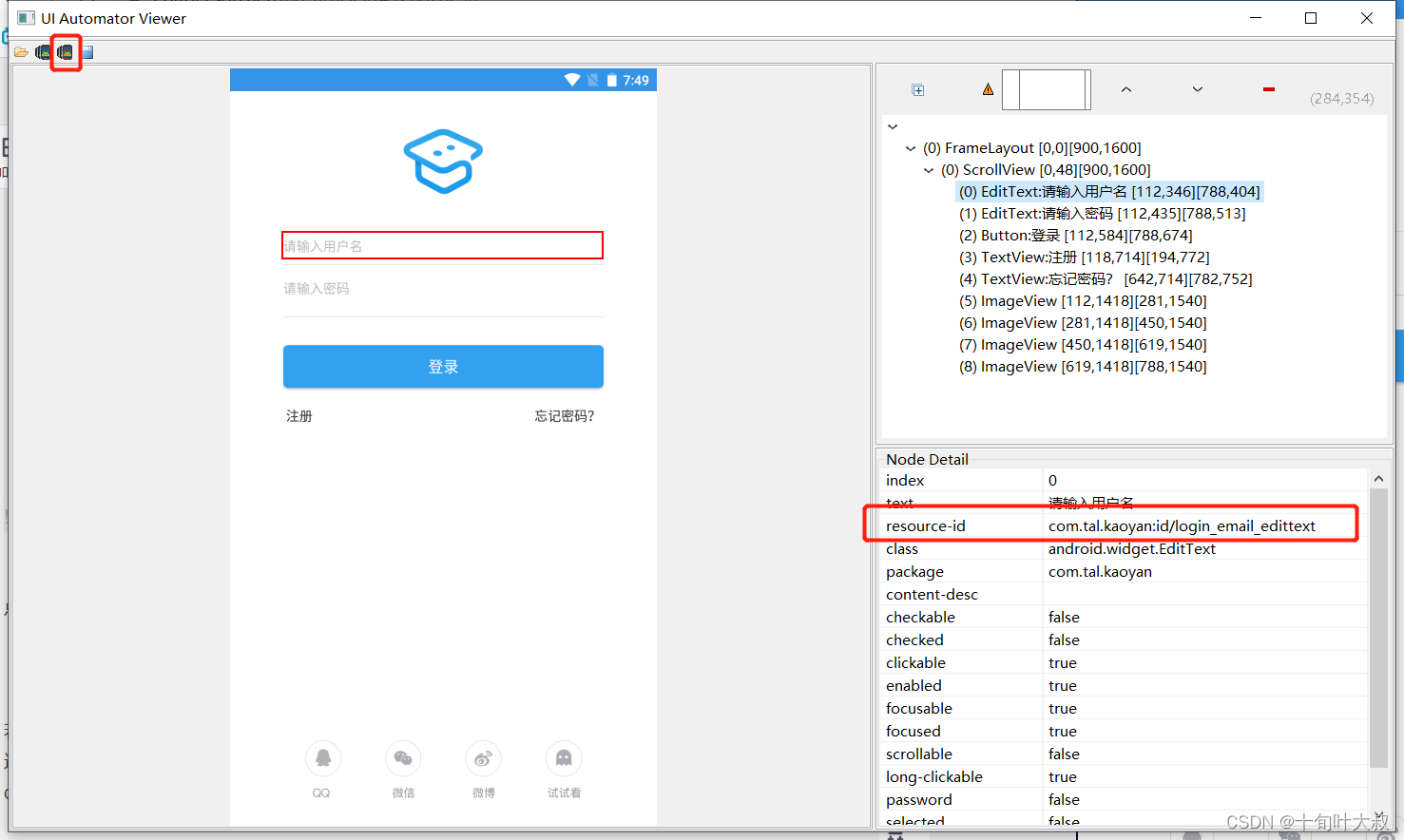Click the red minus clear-search icon
The width and height of the screenshot is (1404, 840).
(x=1269, y=89)
